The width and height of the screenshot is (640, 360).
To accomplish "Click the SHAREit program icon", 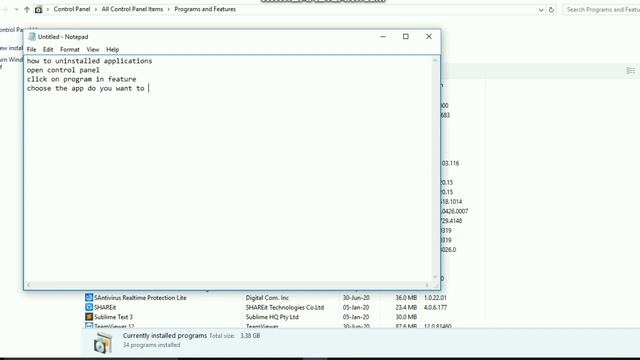I will [x=89, y=307].
